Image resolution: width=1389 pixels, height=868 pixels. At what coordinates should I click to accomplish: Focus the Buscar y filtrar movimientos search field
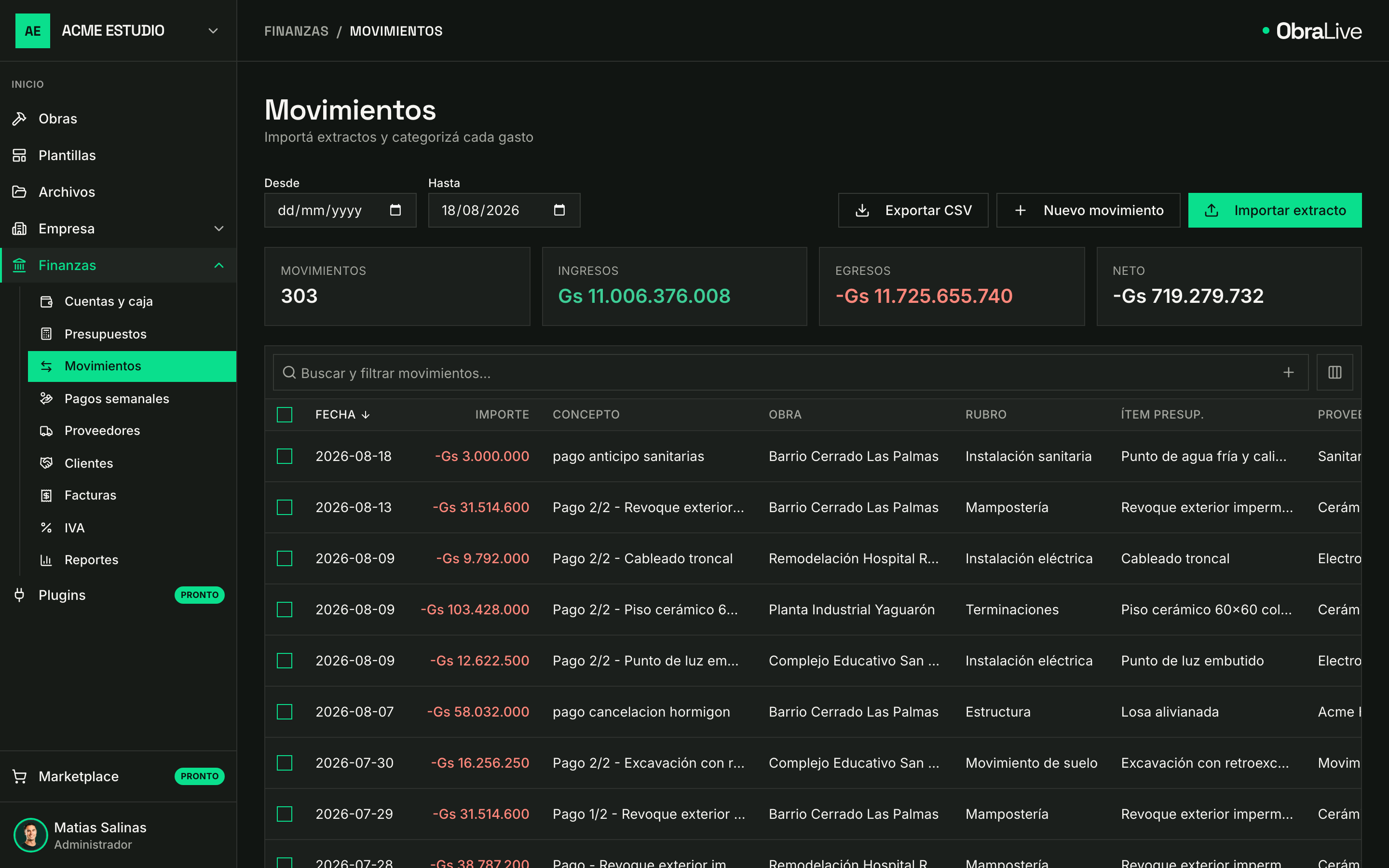[790, 373]
